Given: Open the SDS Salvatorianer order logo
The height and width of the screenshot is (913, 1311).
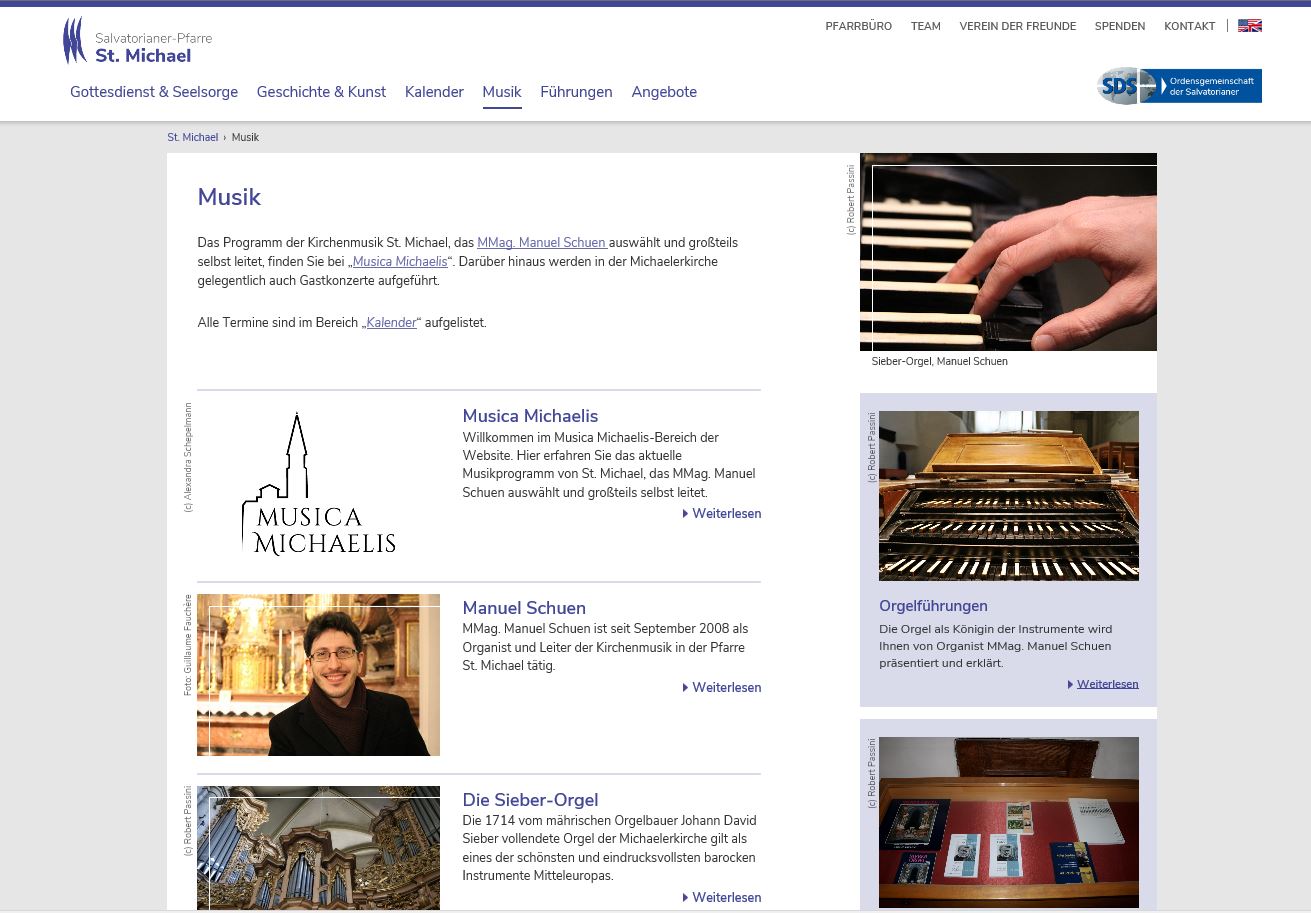Looking at the screenshot, I should click(1179, 86).
